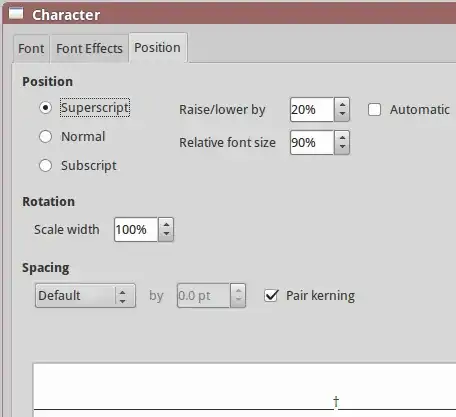Choose the Subscript radio button
The image size is (456, 417).
(x=45, y=166)
